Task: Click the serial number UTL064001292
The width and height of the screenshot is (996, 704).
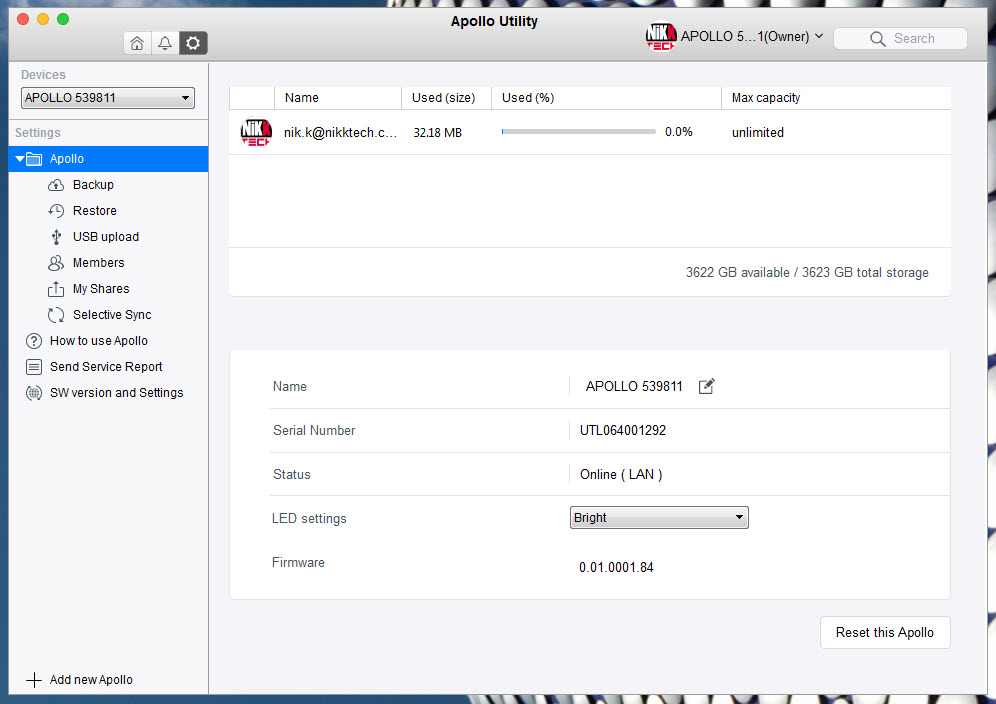Action: click(x=622, y=431)
